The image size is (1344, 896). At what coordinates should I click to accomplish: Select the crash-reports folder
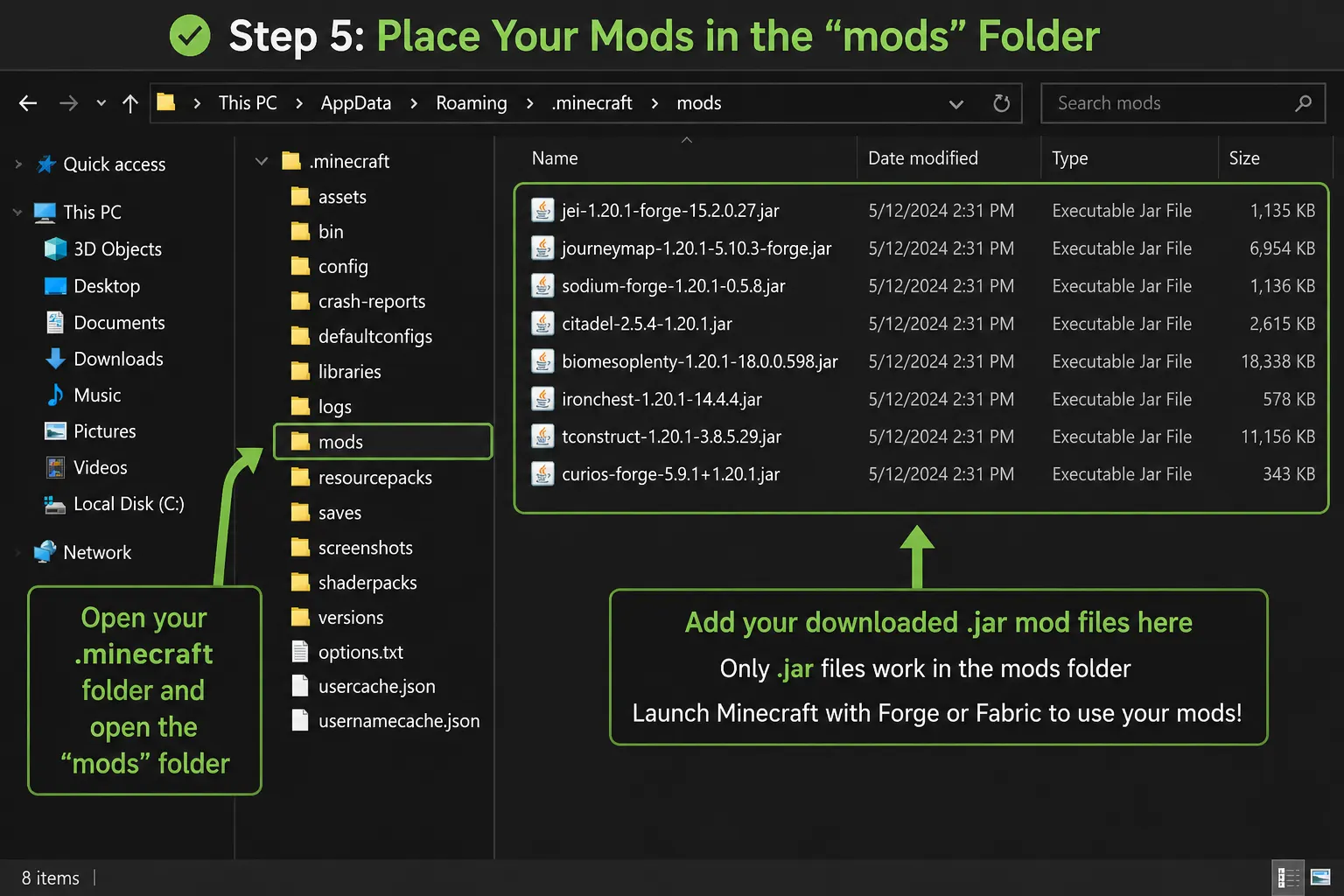[358, 301]
